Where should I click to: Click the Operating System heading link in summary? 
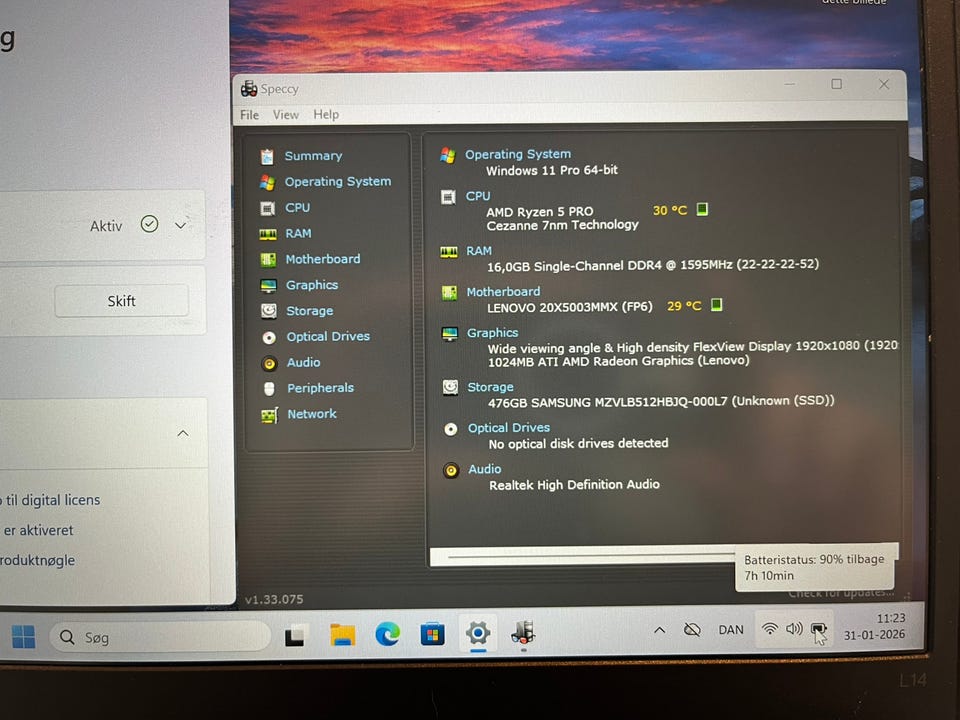click(x=518, y=154)
